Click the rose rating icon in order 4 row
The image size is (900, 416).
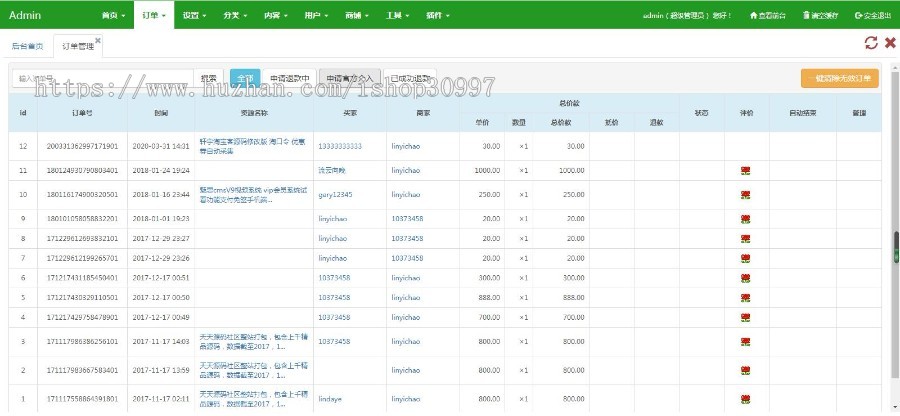[746, 317]
